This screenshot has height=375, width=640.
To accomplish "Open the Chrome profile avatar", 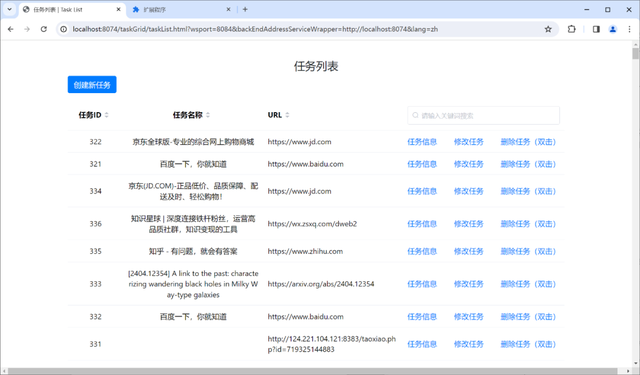I will (x=613, y=29).
